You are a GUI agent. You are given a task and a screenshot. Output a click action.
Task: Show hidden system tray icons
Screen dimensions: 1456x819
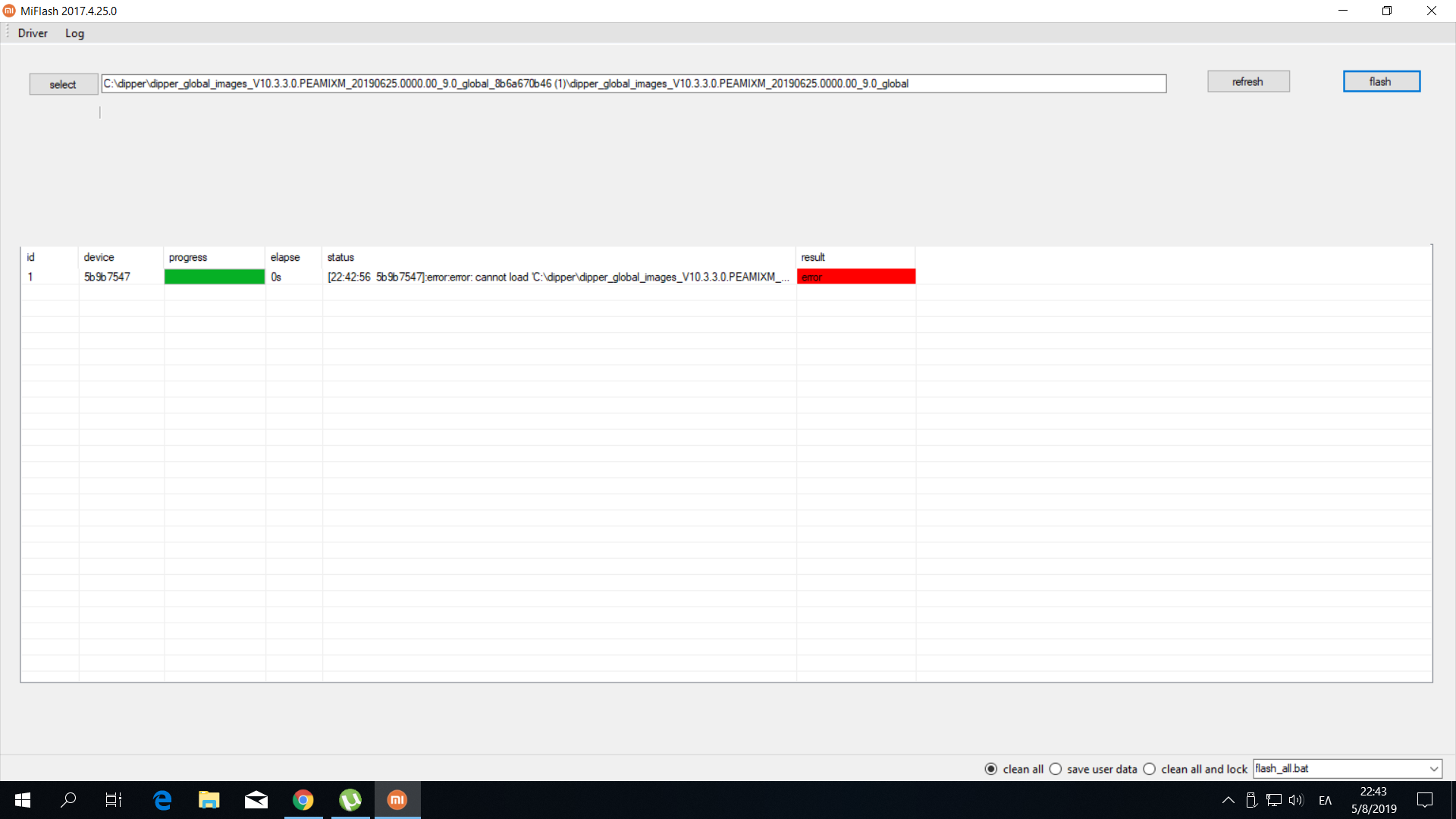point(1228,800)
